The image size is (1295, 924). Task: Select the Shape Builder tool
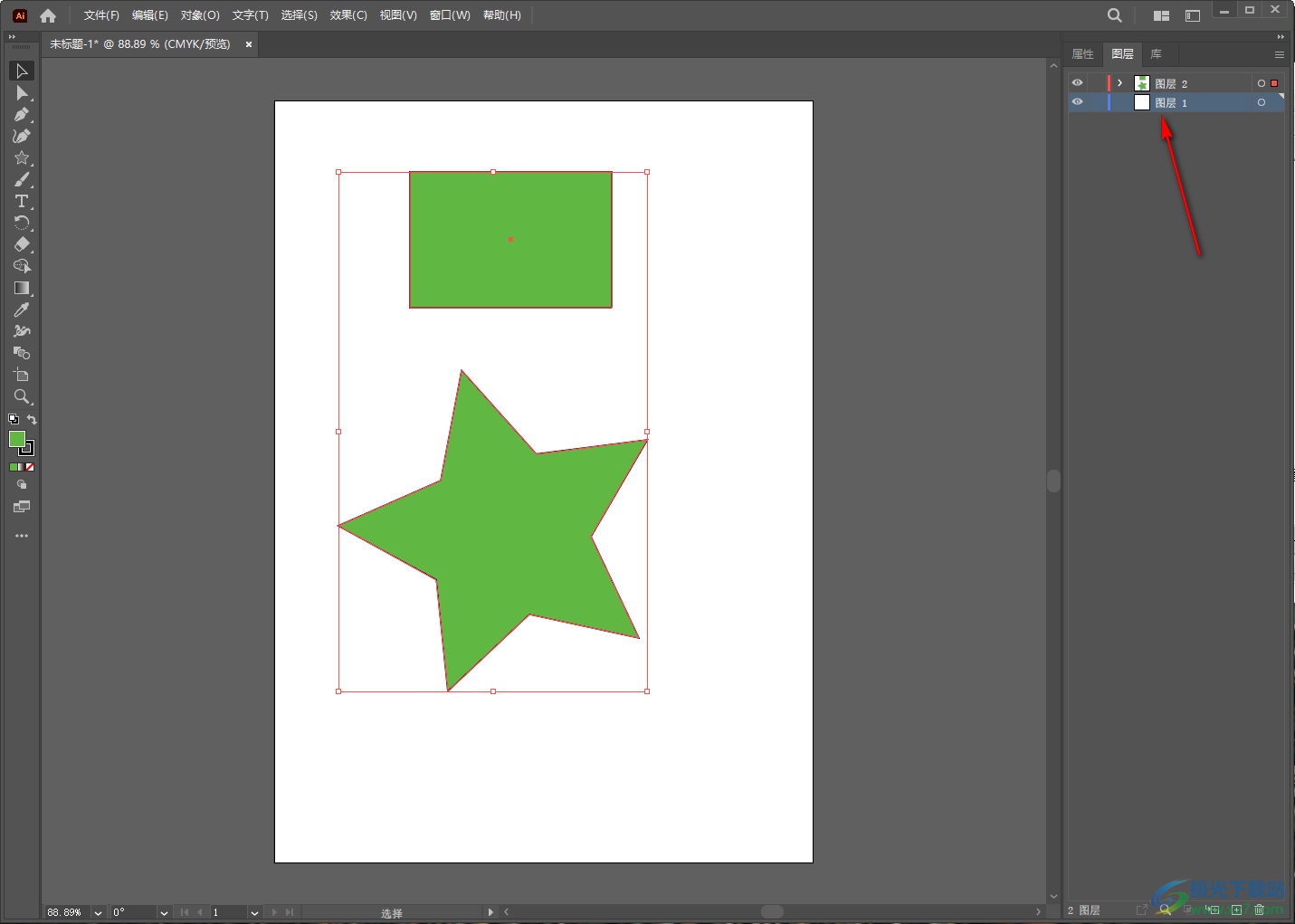(x=22, y=266)
